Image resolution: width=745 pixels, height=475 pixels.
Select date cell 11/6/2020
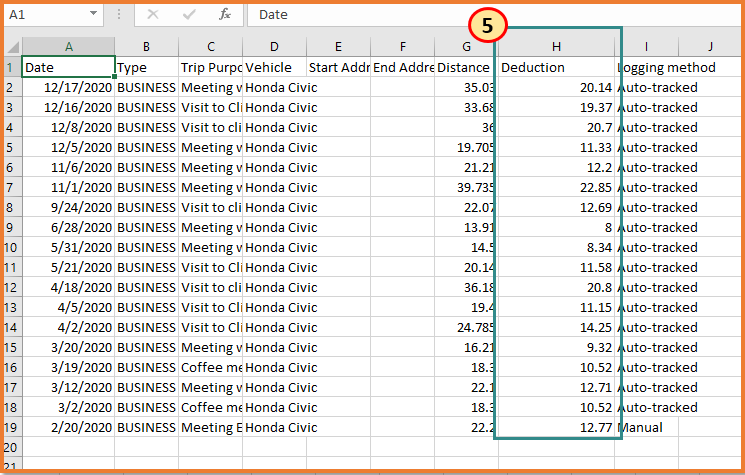pyautogui.click(x=68, y=167)
